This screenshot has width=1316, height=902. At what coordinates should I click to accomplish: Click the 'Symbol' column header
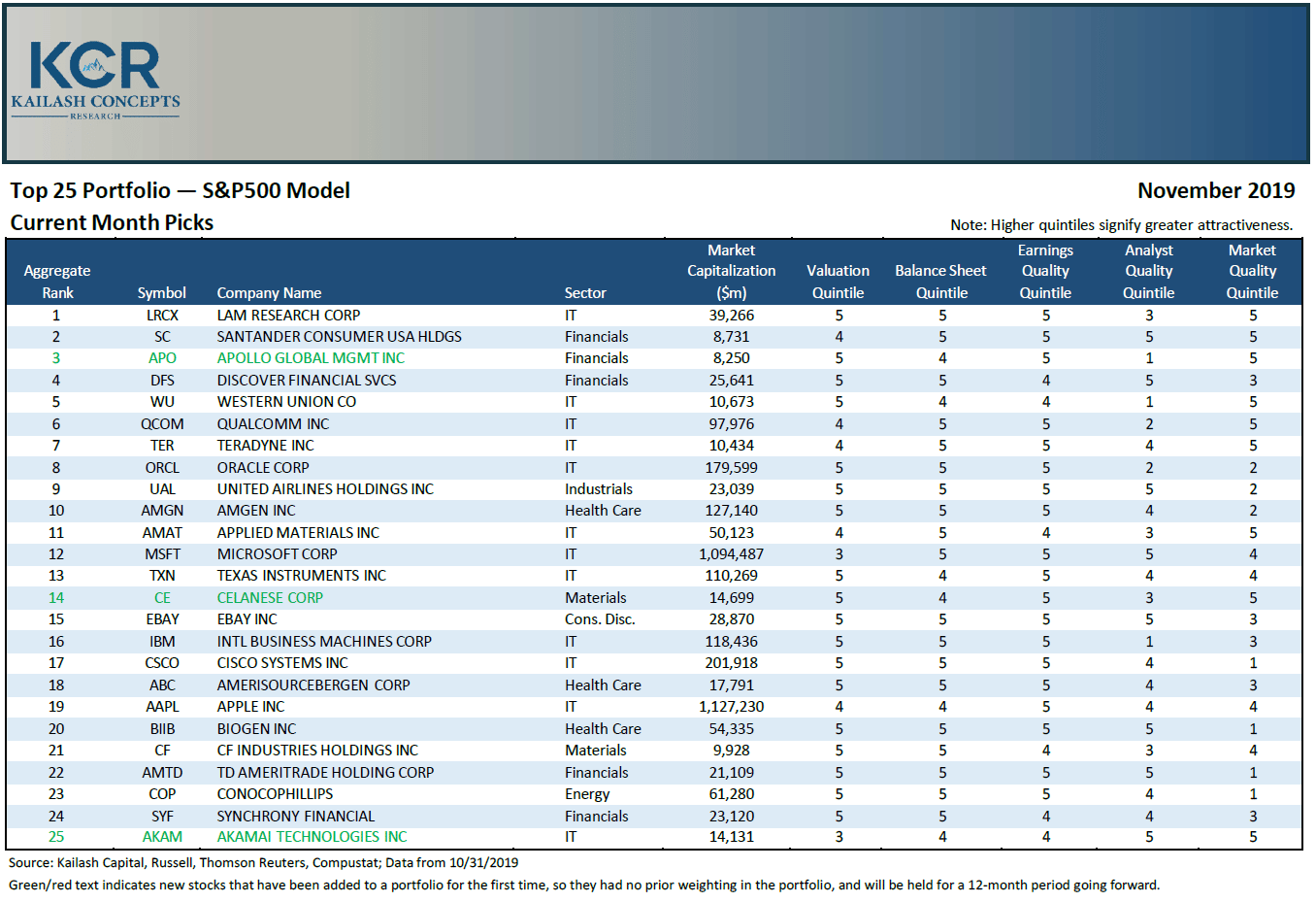tap(162, 293)
